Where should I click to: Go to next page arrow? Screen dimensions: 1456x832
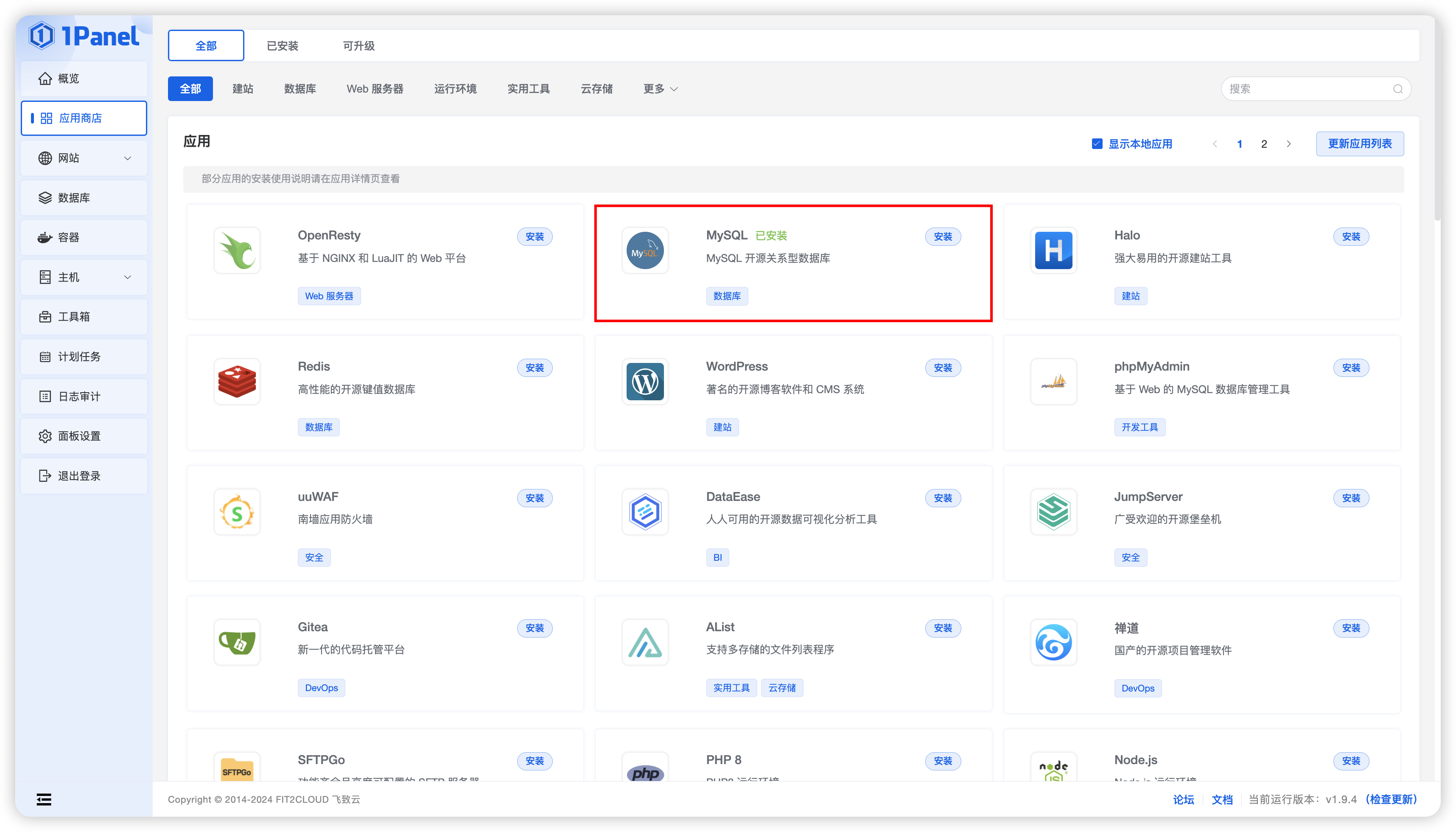(1288, 144)
